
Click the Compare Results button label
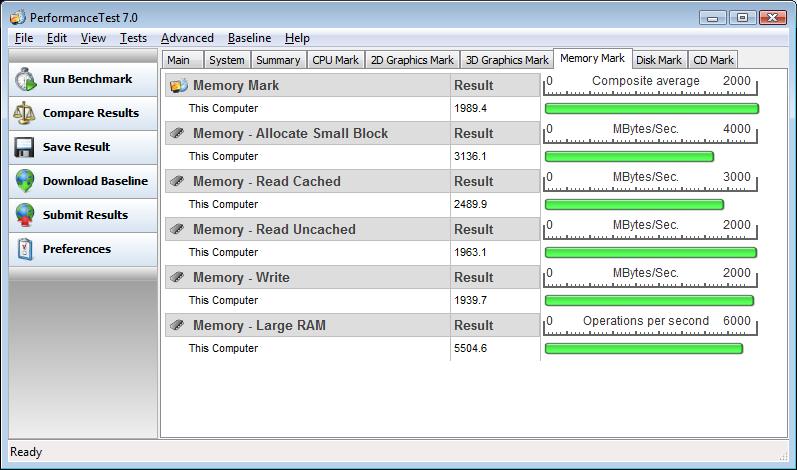90,113
